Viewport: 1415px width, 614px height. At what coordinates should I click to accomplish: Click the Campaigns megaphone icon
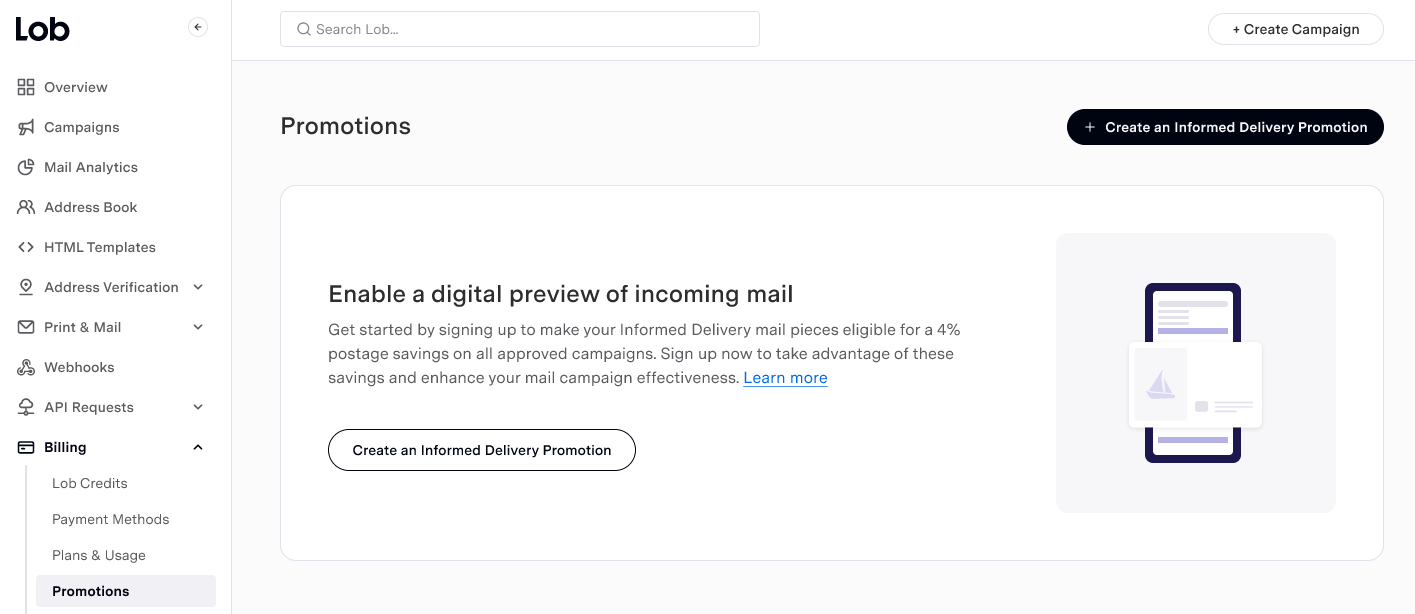[x=26, y=127]
